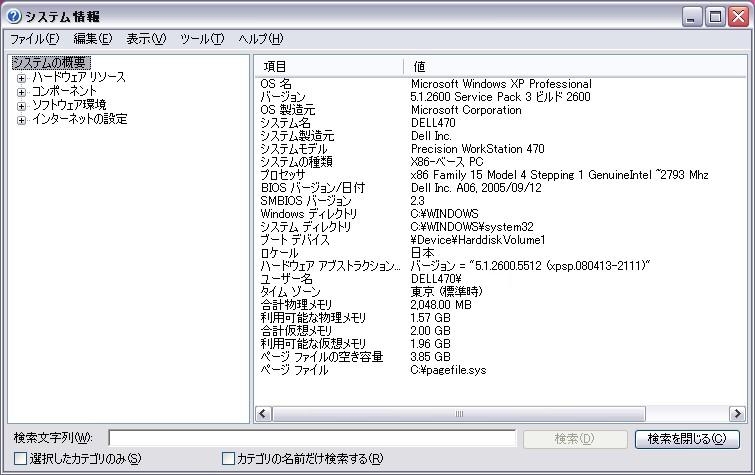
Task: Select the 合計物理メモリ row
Action: point(501,305)
